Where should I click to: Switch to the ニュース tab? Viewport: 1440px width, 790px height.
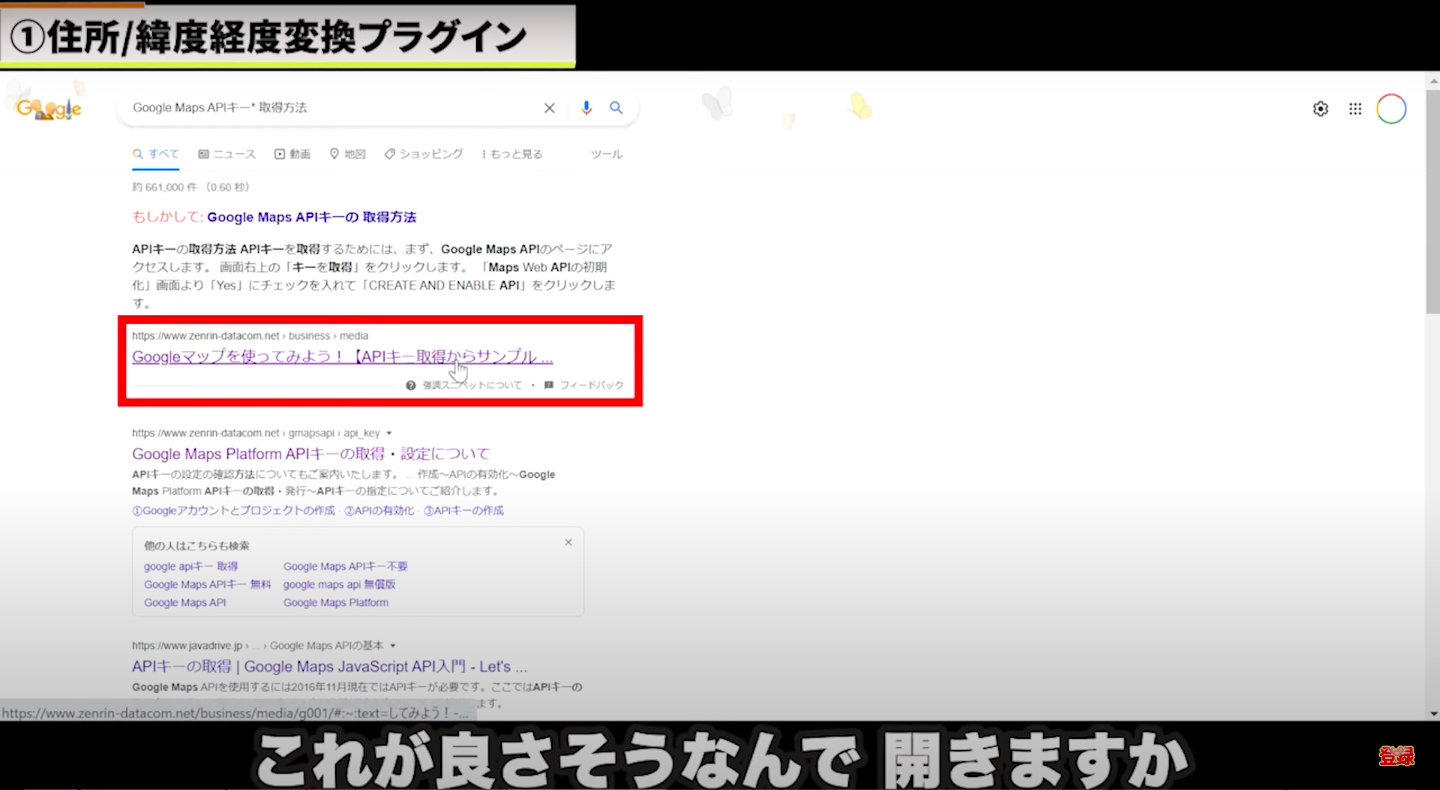point(227,154)
